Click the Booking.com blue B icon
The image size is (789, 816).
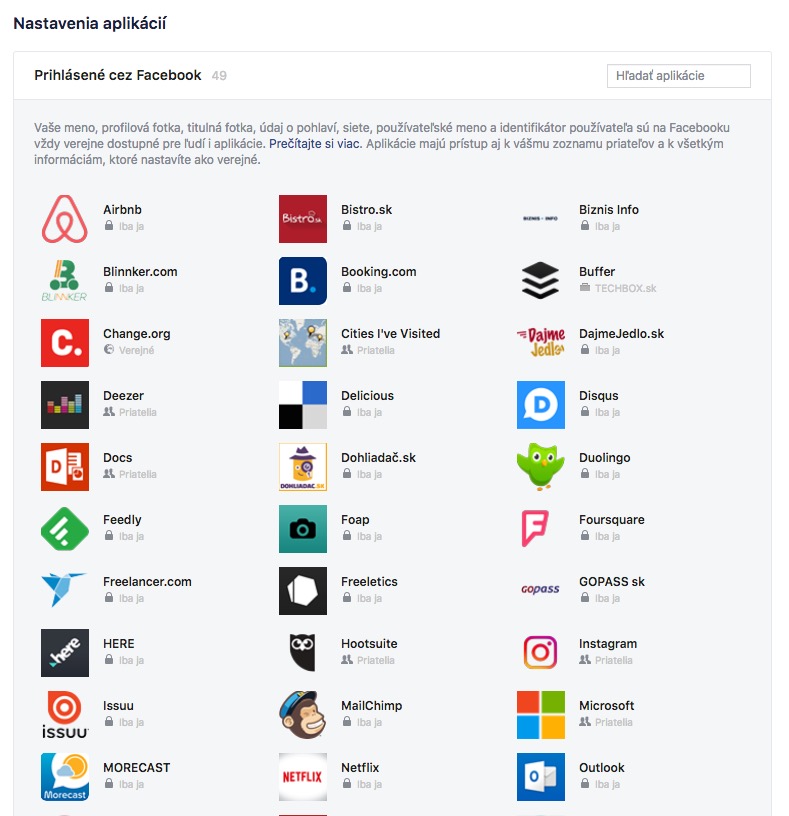click(302, 281)
